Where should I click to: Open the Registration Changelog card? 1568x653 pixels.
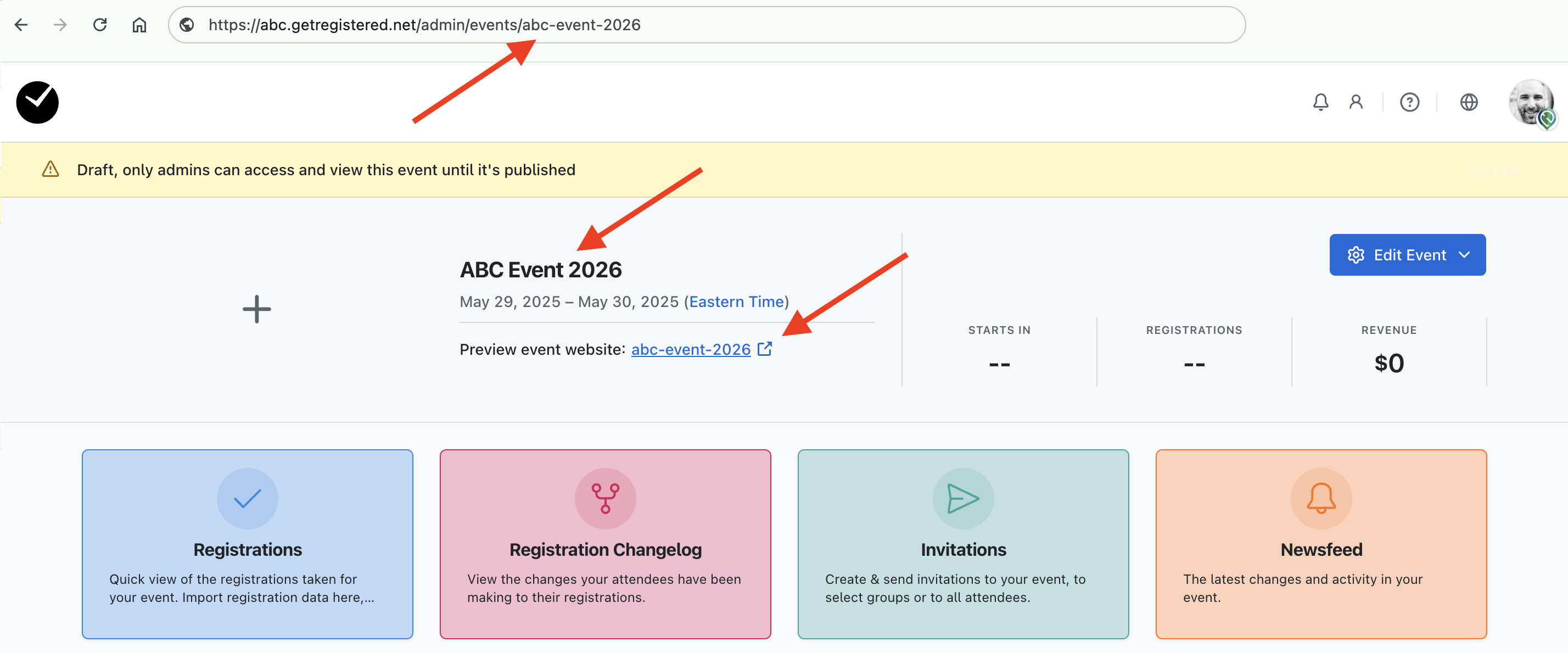(605, 543)
